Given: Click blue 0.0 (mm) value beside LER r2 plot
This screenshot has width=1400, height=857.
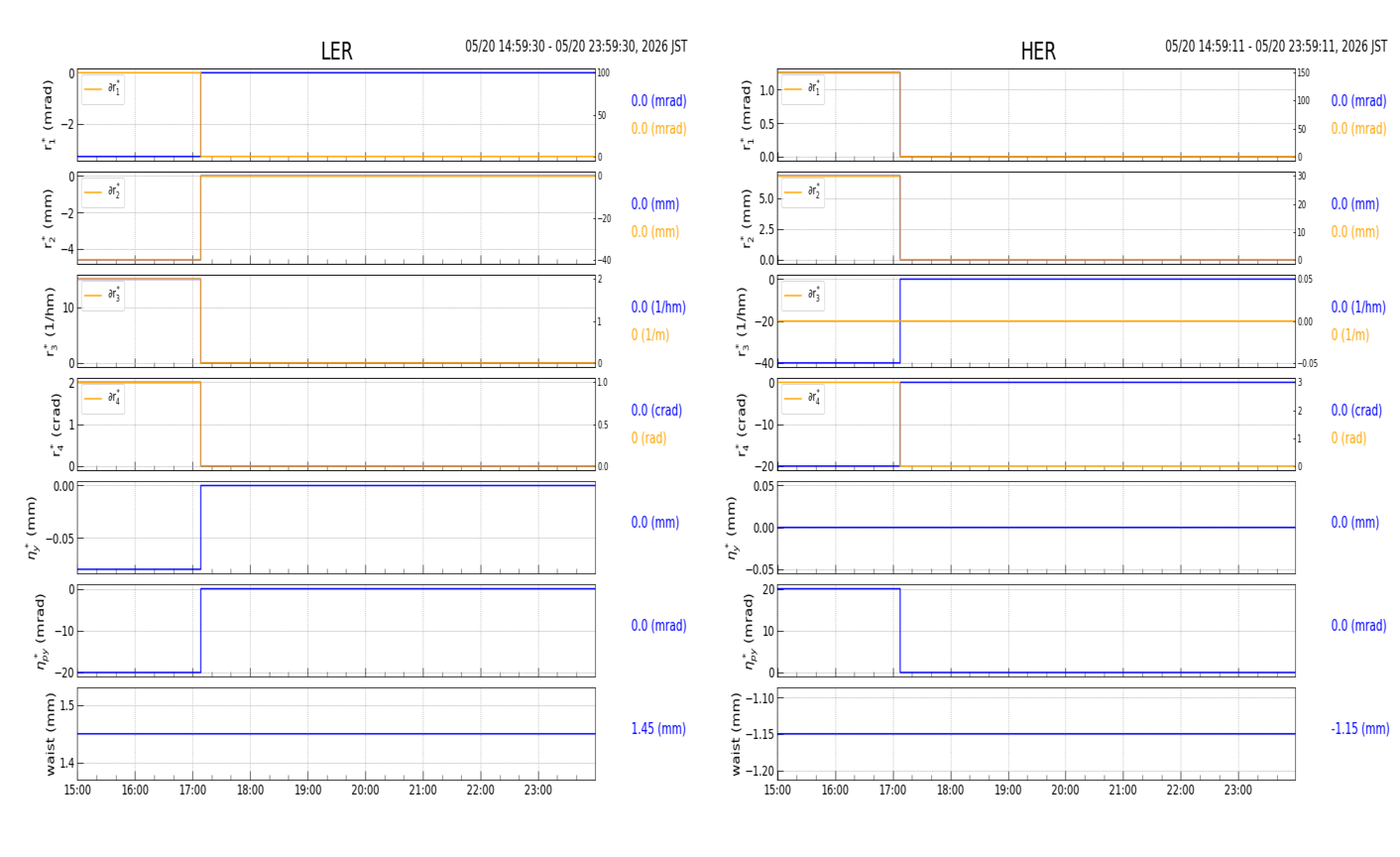Looking at the screenshot, I should pos(655,204).
